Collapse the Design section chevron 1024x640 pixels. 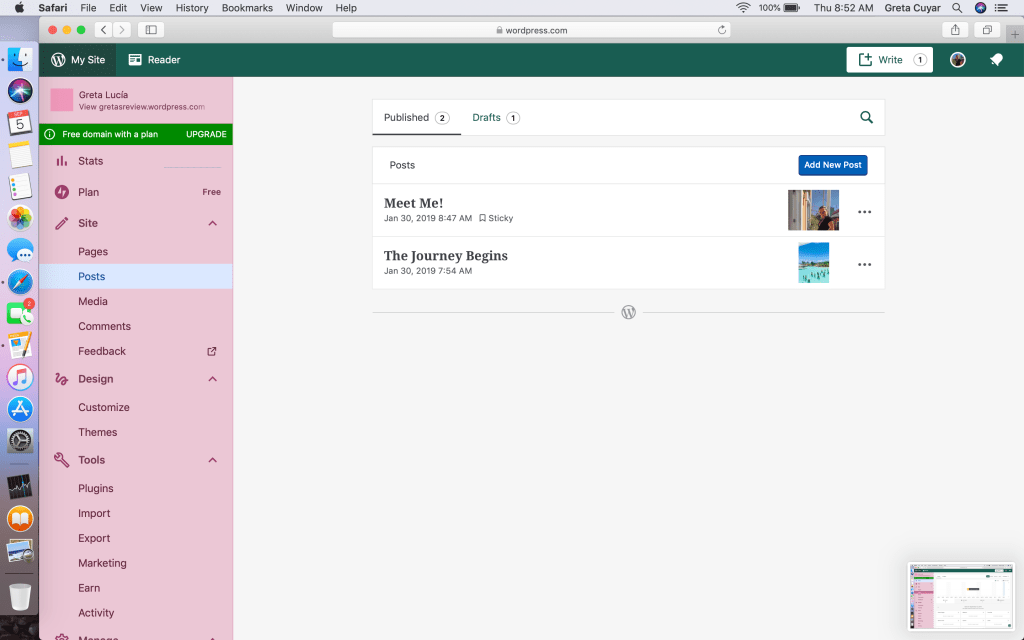coord(213,380)
